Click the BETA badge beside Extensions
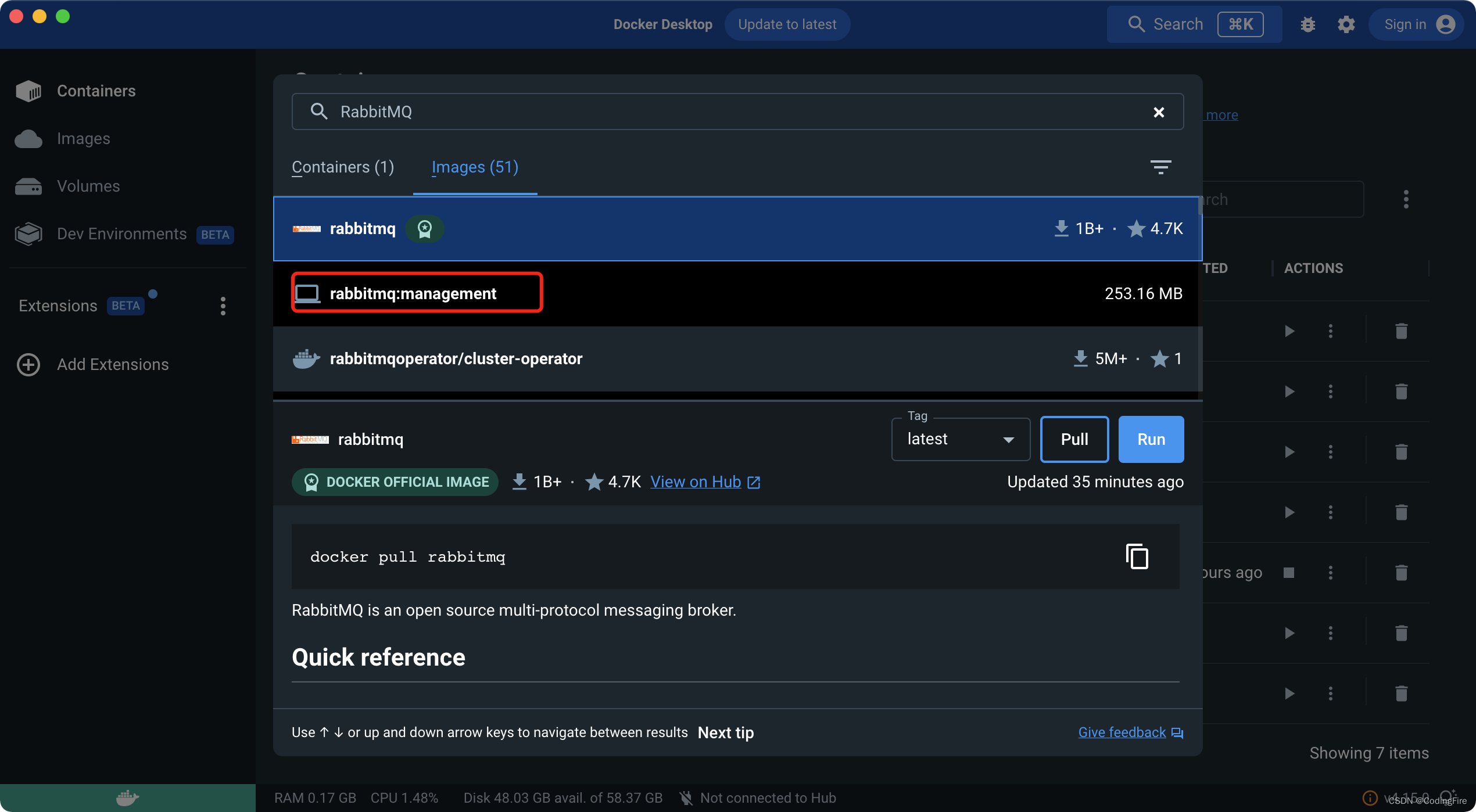Viewport: 1476px width, 812px height. [126, 306]
